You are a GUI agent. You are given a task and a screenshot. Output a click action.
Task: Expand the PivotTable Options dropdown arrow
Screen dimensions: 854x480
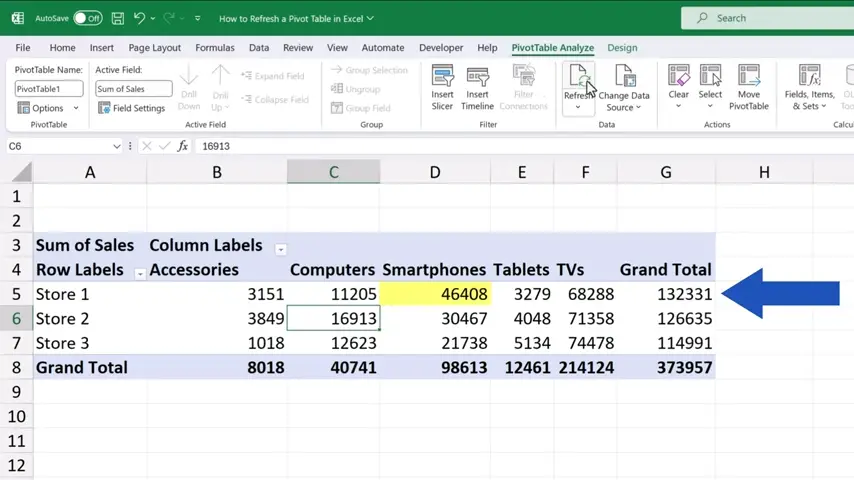pos(75,108)
